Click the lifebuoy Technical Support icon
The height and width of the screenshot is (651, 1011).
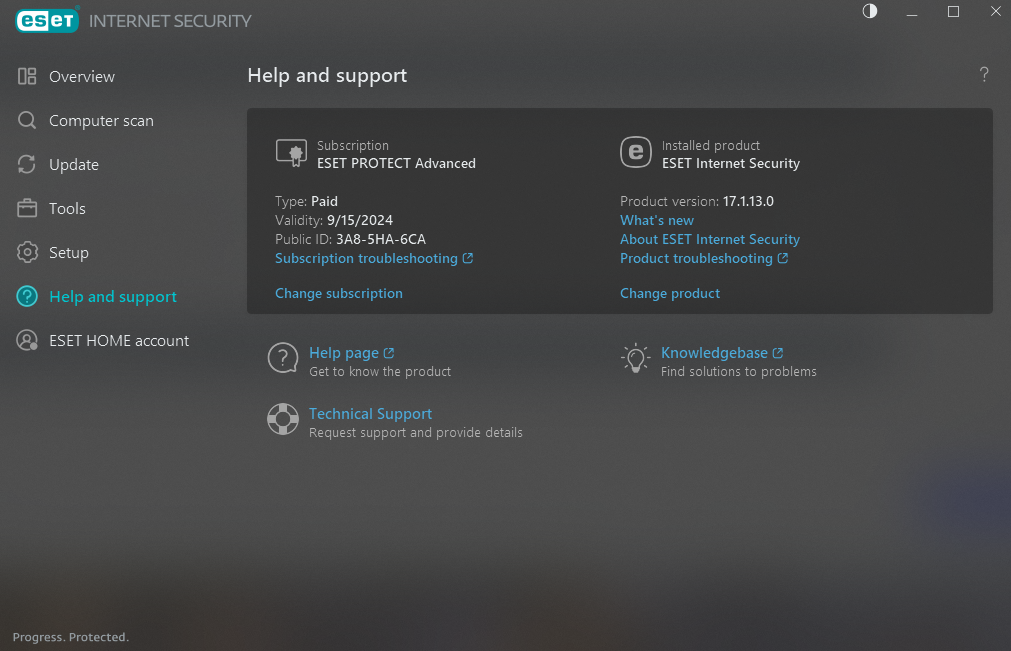pyautogui.click(x=283, y=419)
